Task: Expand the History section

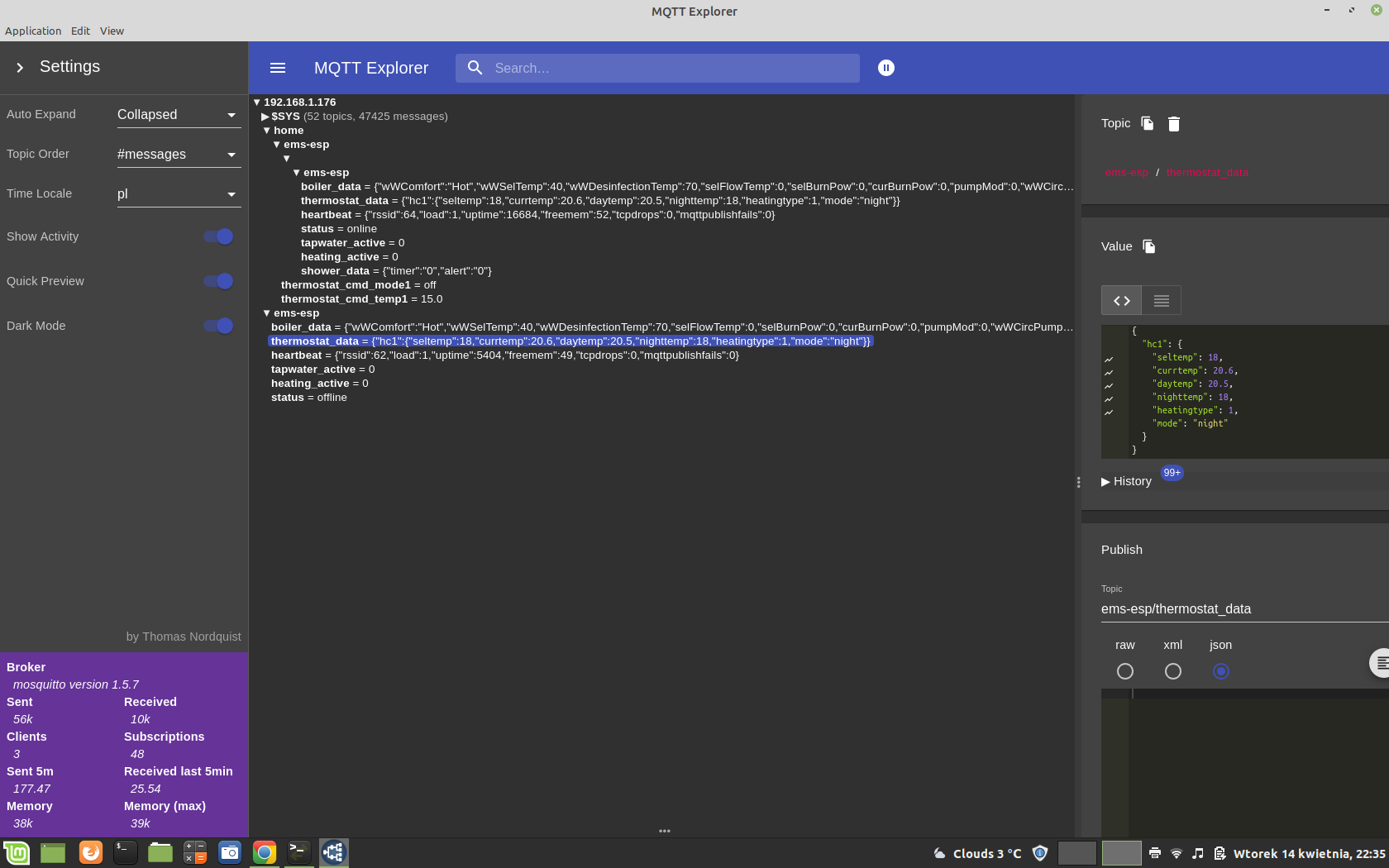Action: 1125,481
